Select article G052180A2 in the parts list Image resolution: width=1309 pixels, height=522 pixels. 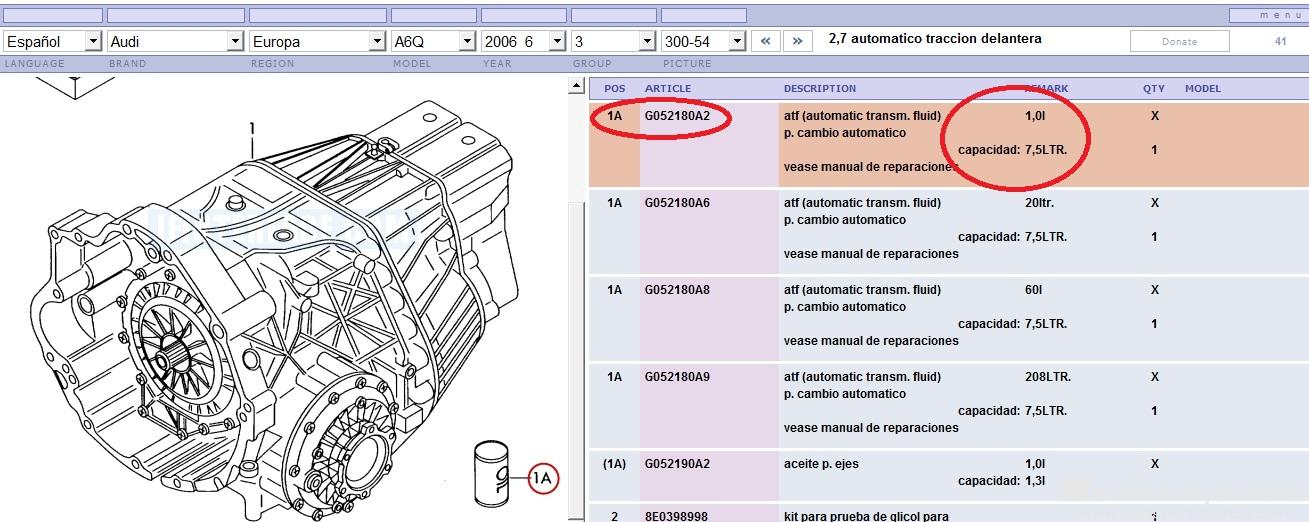pos(677,116)
